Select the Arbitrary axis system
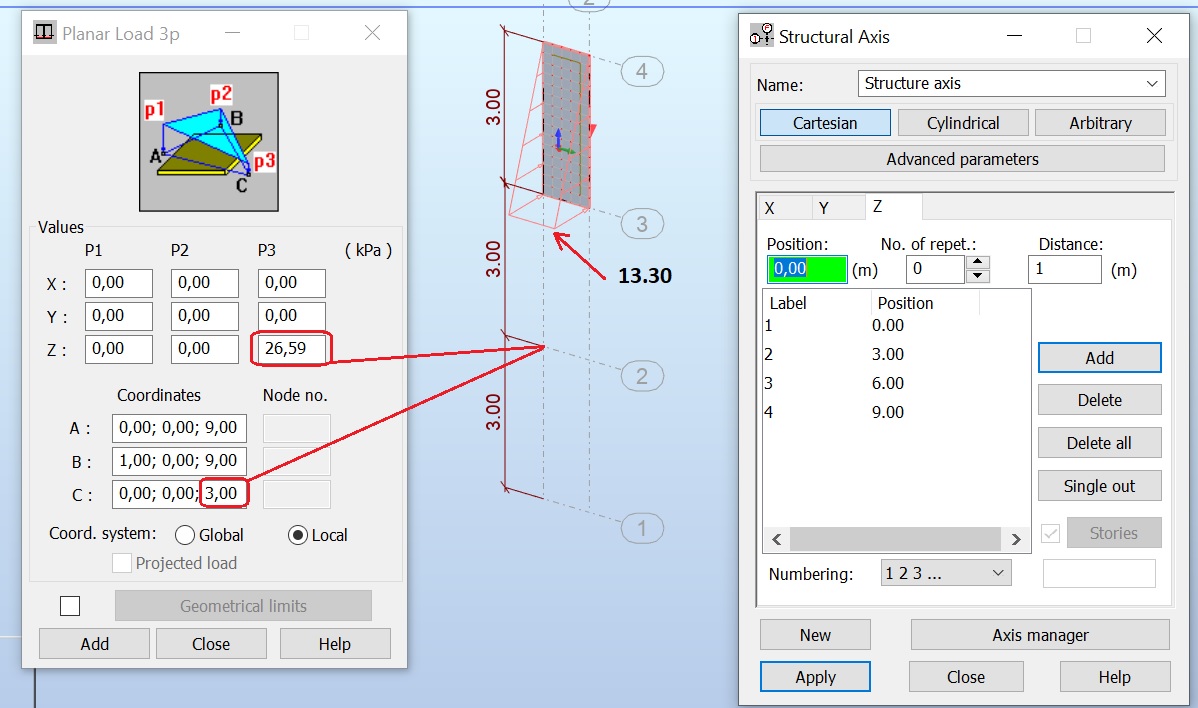 1100,122
